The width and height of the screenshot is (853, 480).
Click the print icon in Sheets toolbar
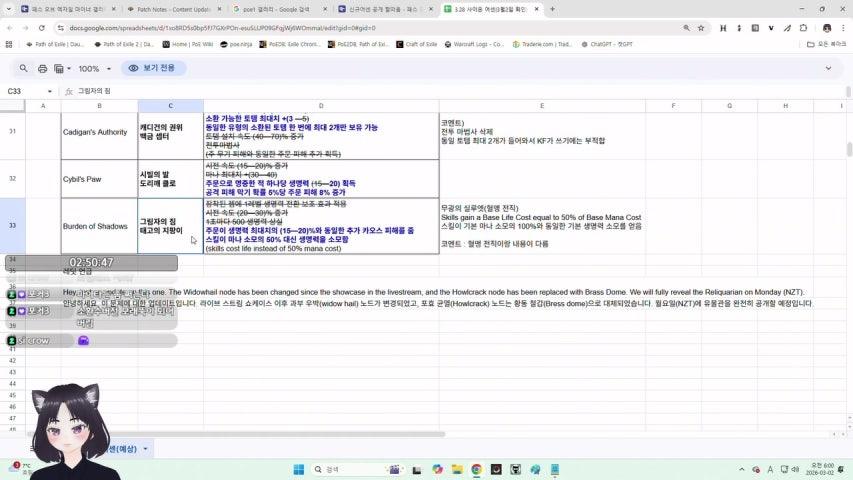pos(42,69)
